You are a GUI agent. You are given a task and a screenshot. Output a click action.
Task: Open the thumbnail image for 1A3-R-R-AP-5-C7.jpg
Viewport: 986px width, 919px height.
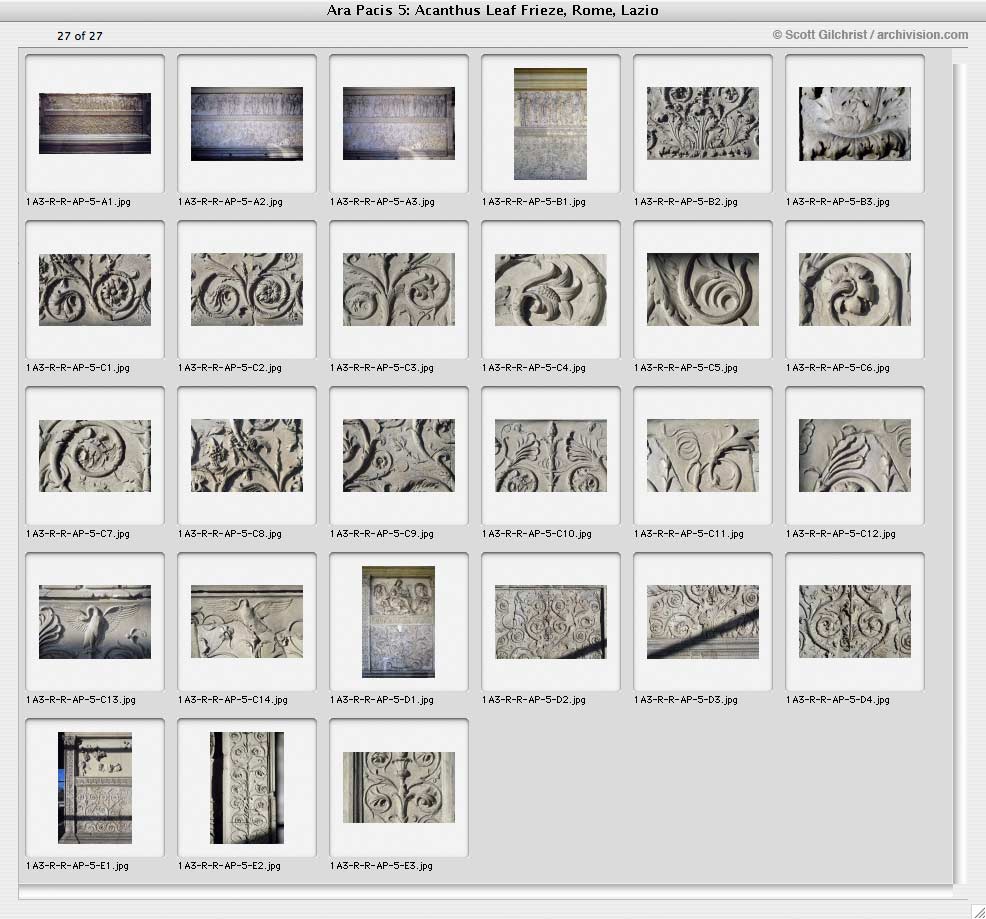coord(95,455)
